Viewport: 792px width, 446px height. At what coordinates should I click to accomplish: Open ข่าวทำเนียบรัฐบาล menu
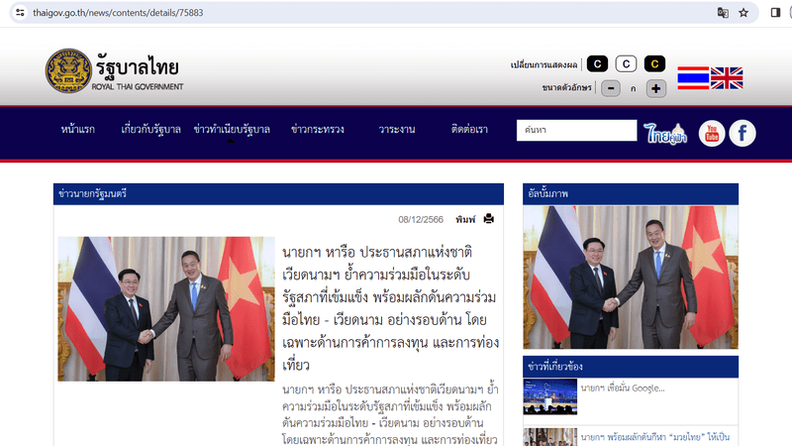click(x=232, y=129)
